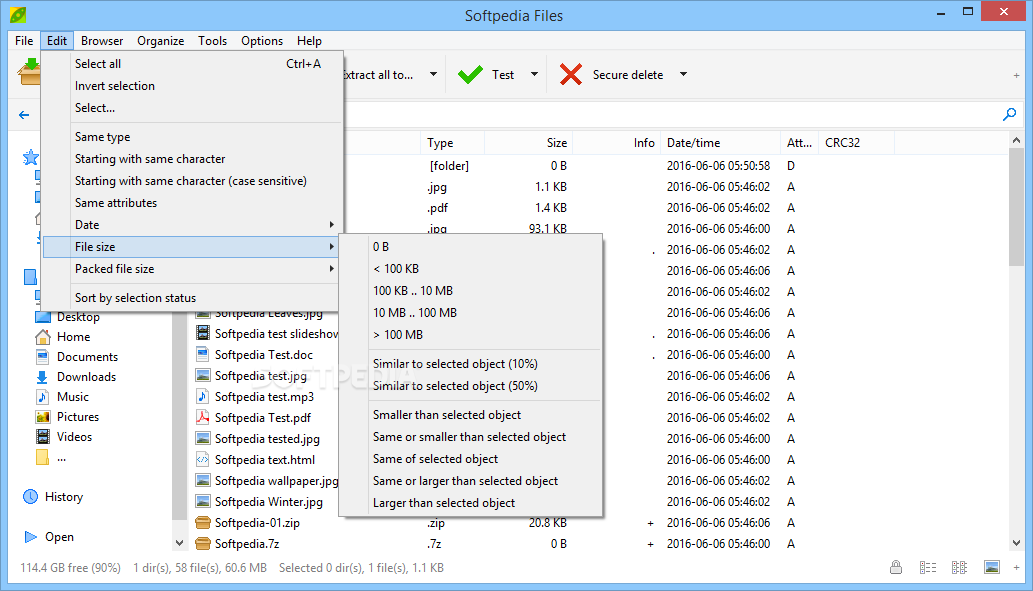Click the green checkmark Test icon

(470, 74)
